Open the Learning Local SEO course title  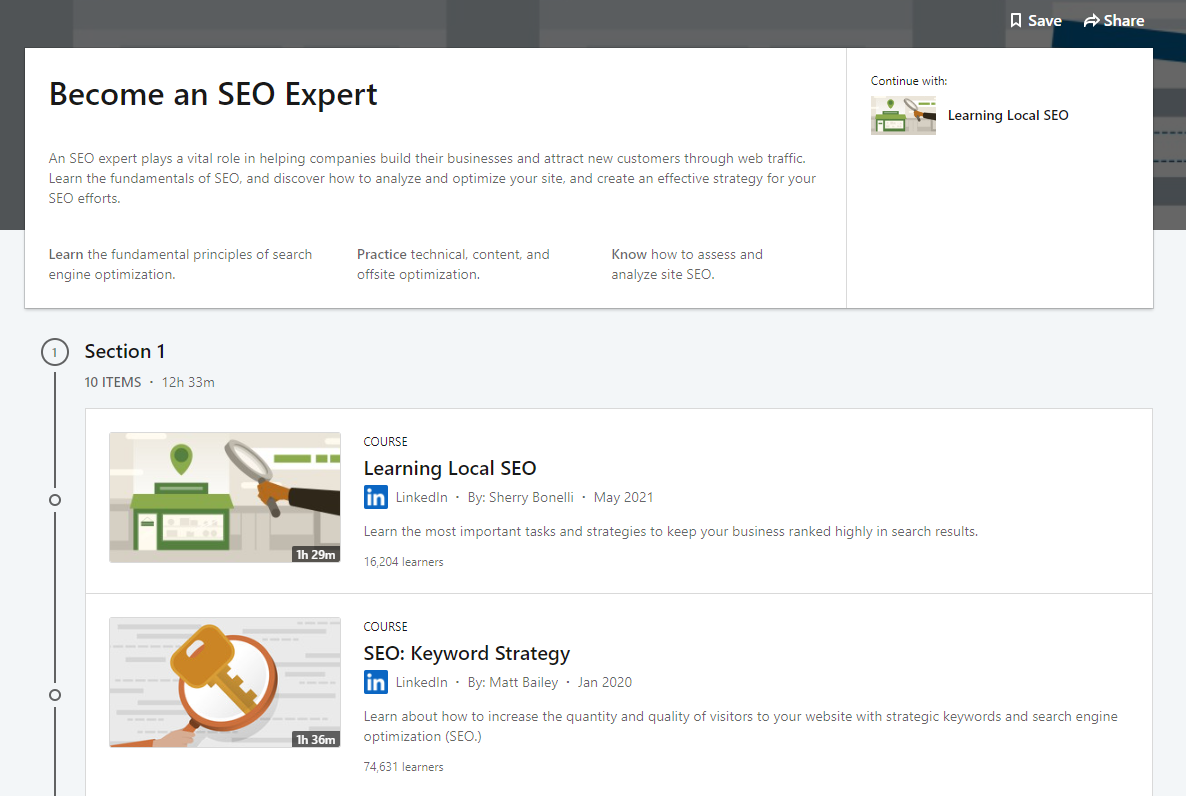(x=449, y=468)
